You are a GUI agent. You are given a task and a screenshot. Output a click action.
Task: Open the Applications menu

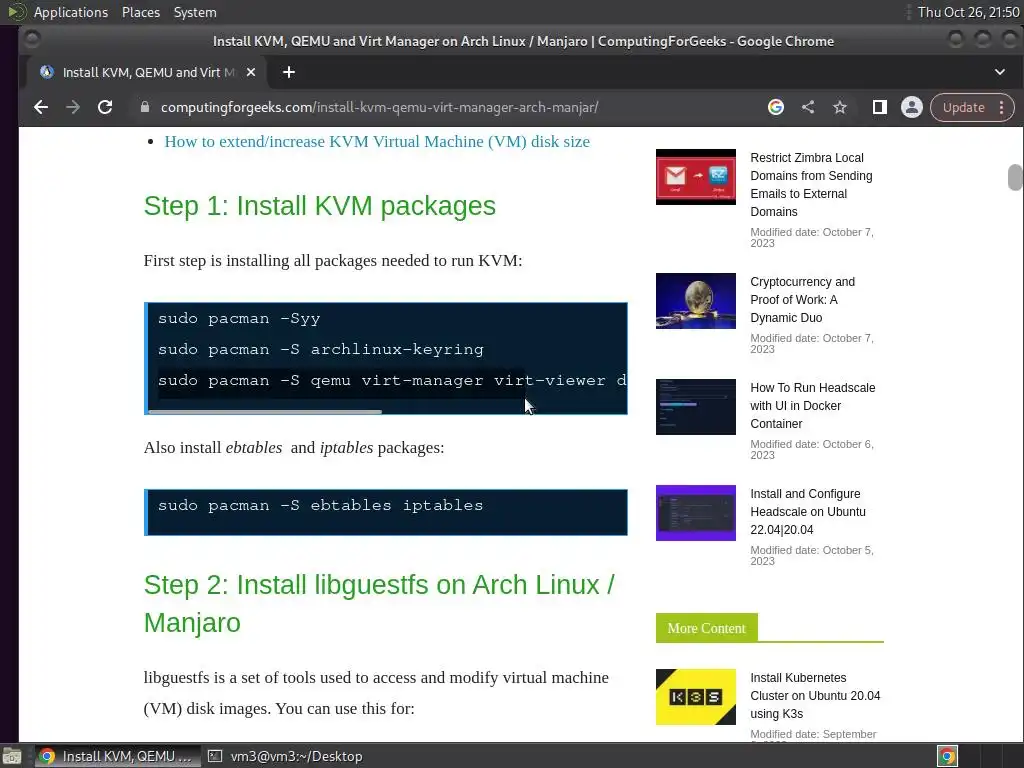pos(71,12)
